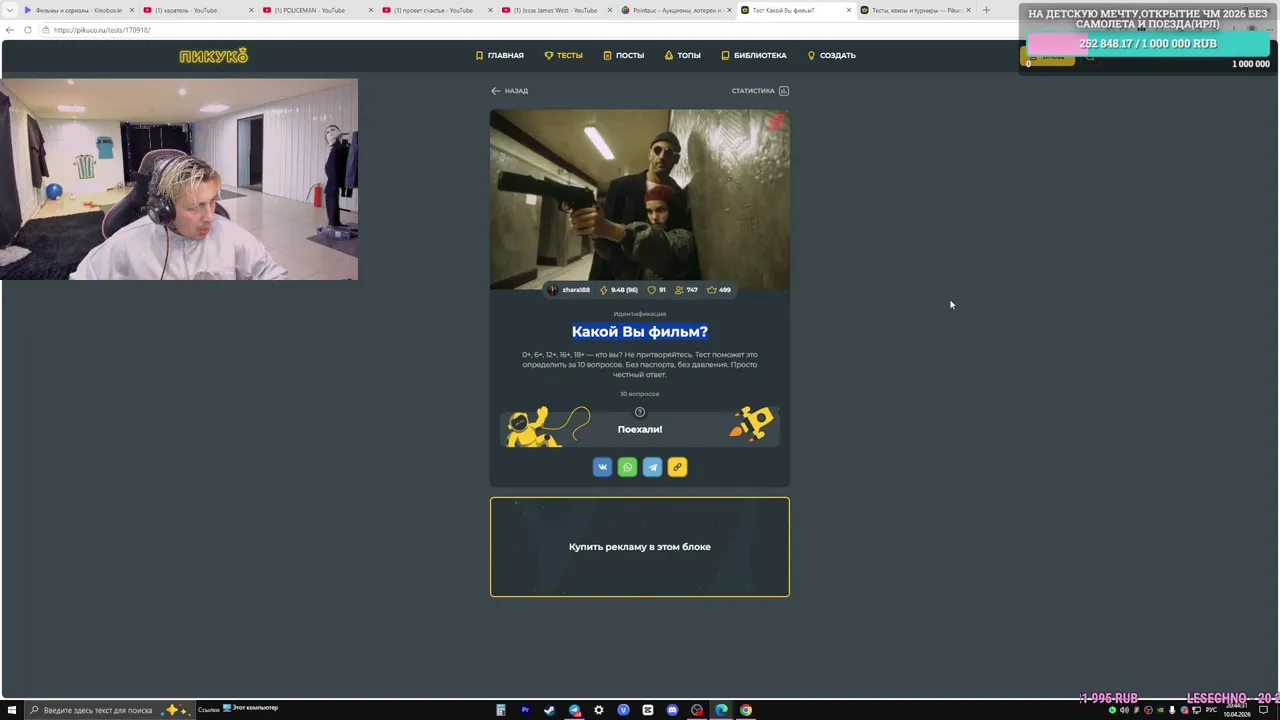
Task: Open Microsoft Edge from the taskbar
Action: [x=721, y=710]
